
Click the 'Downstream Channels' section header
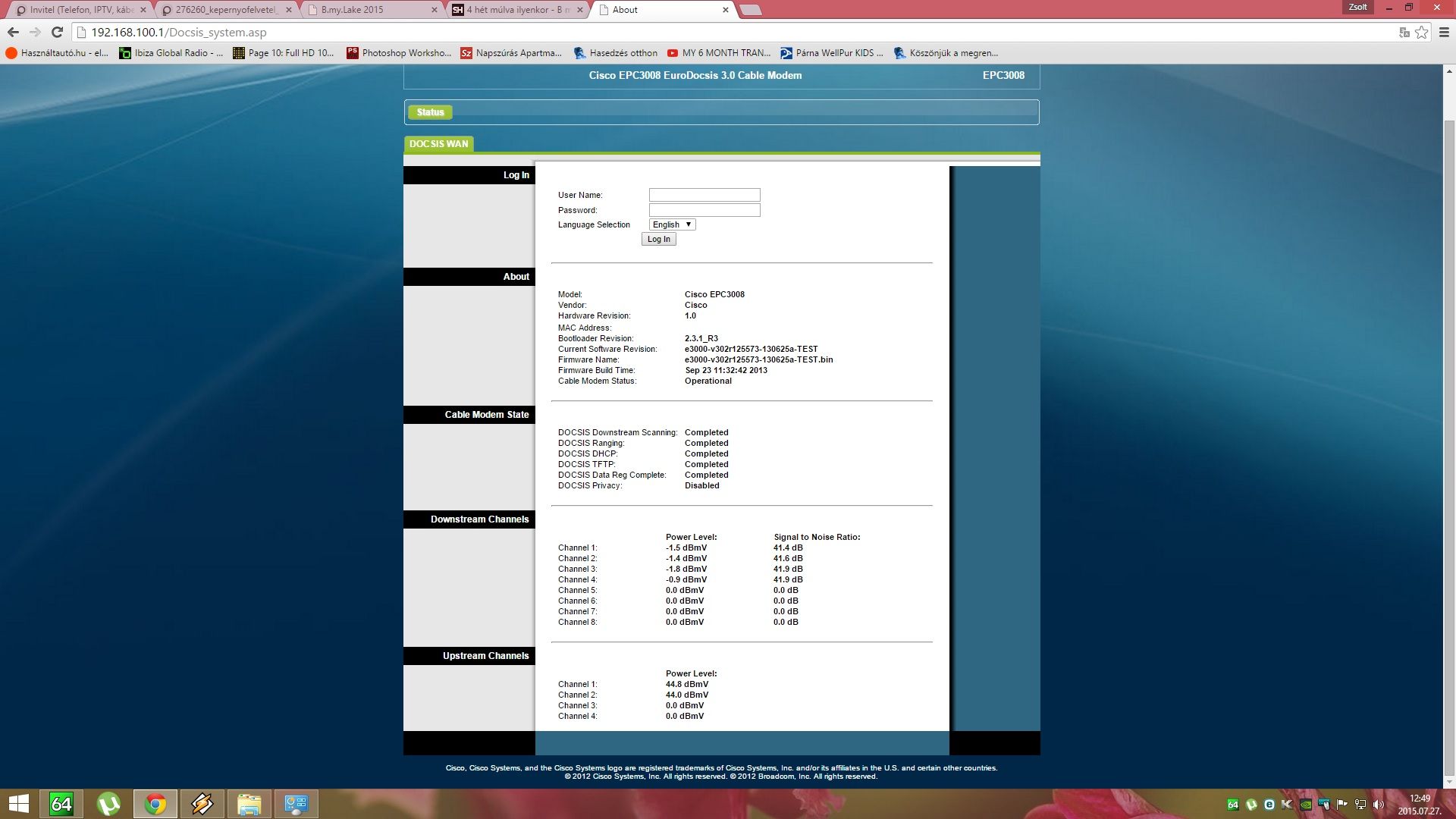click(469, 519)
